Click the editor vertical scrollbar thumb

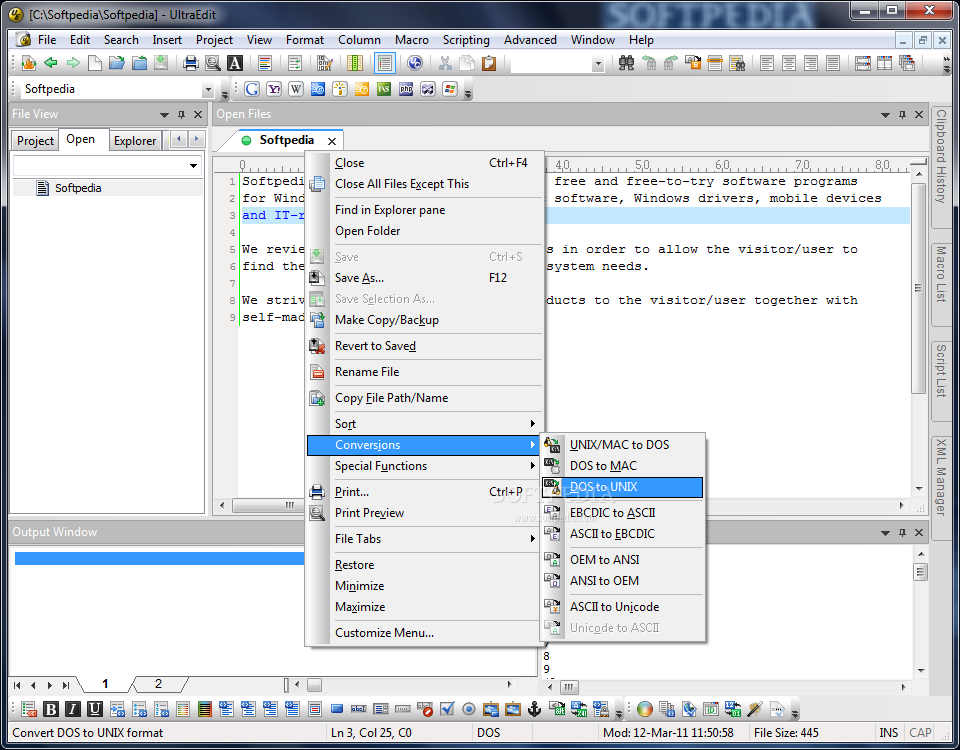tap(918, 288)
